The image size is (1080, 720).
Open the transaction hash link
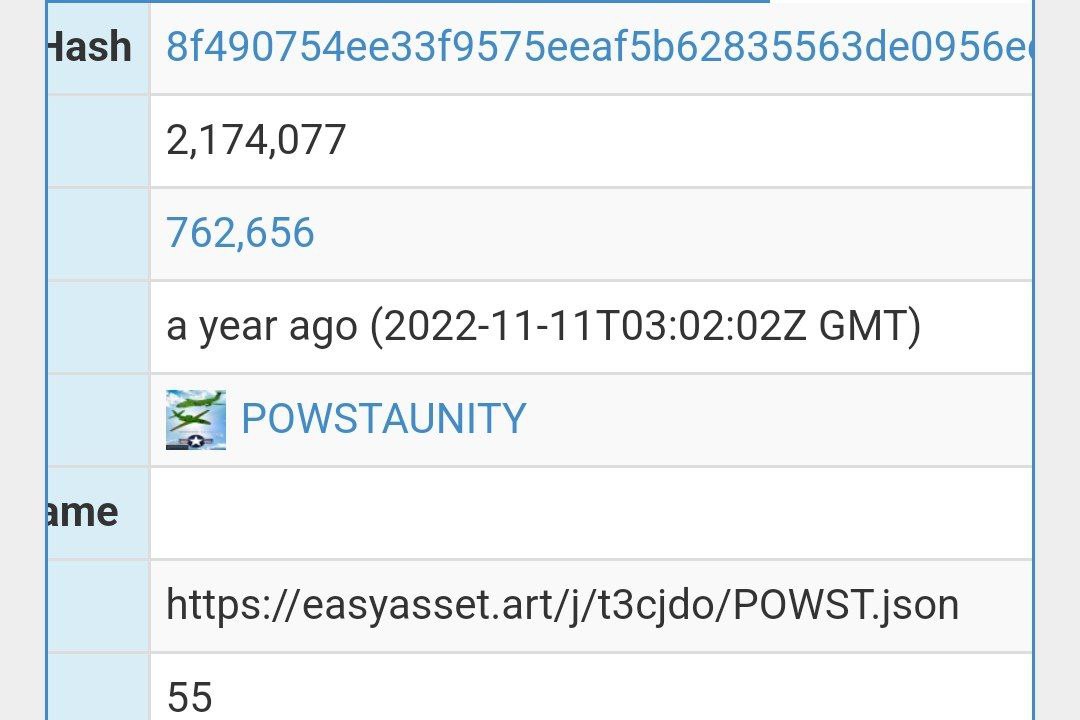(598, 47)
